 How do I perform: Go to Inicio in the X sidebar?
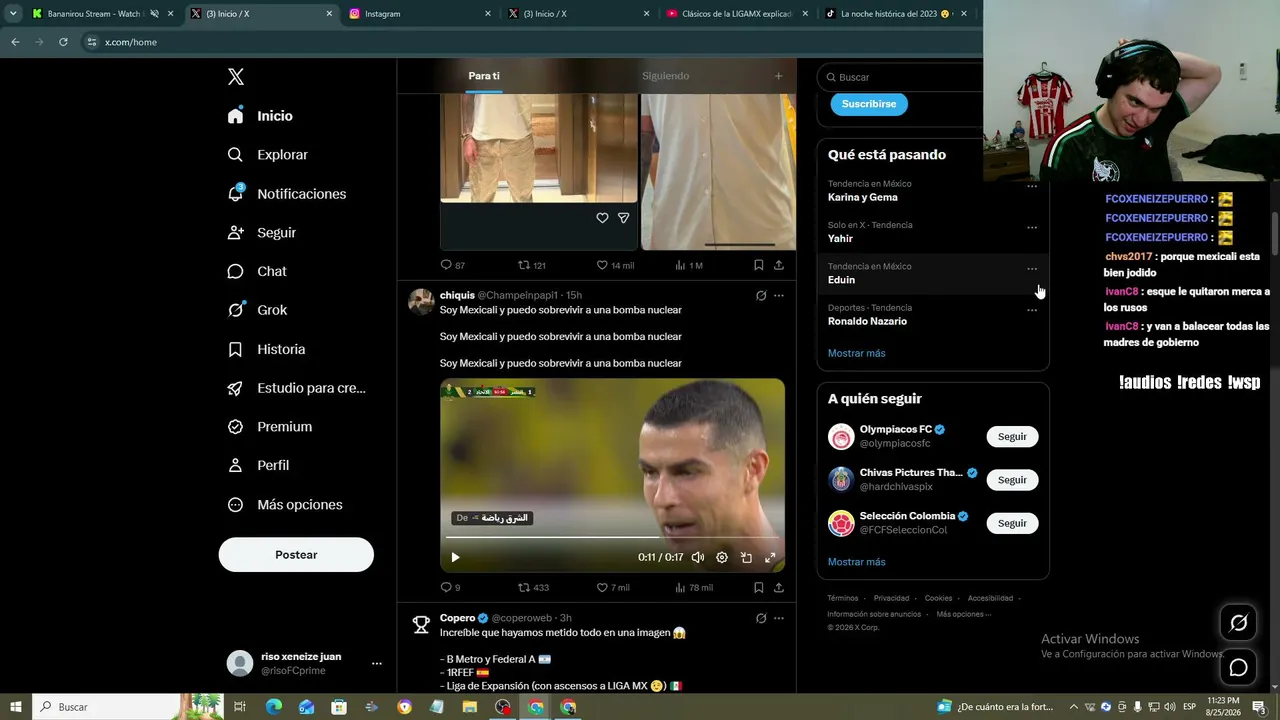[x=260, y=116]
